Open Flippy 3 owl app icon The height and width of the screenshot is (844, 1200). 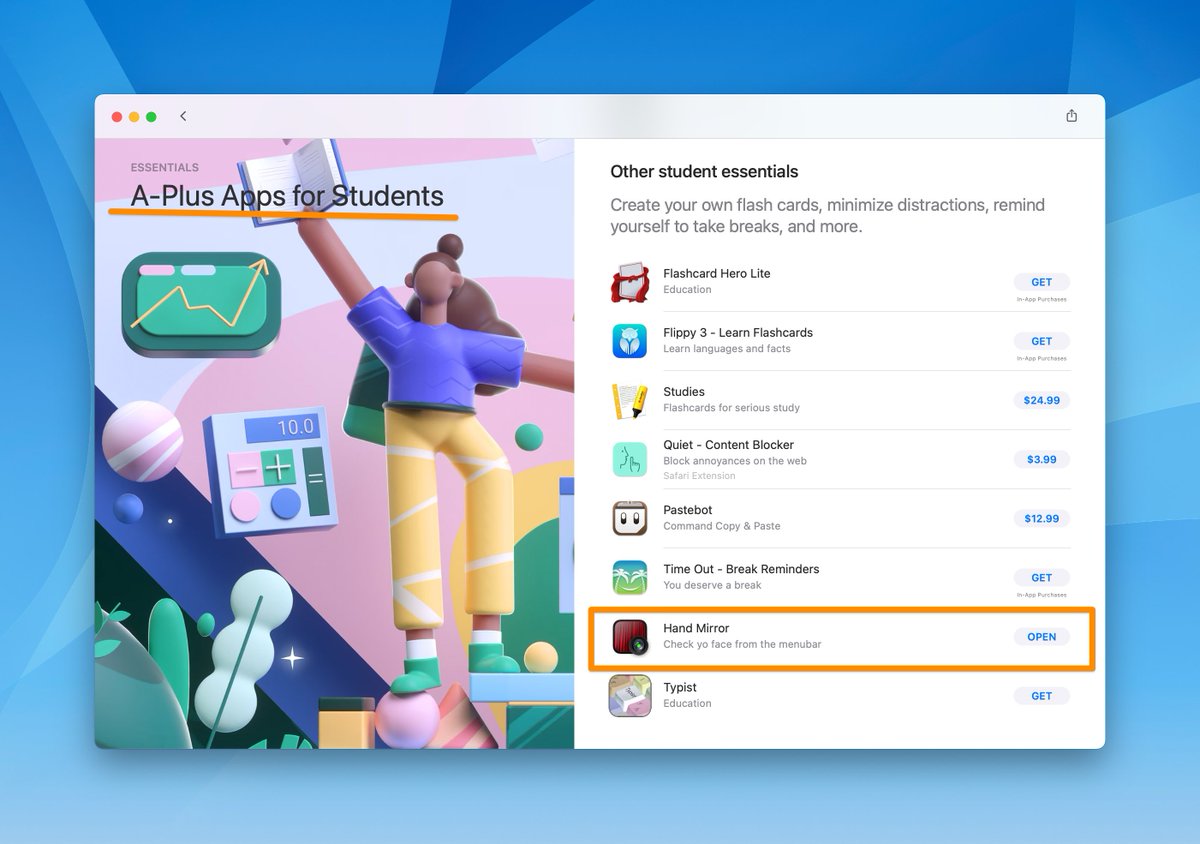point(630,341)
